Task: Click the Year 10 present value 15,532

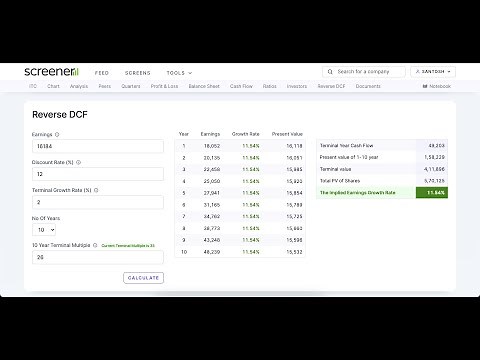Action: tap(294, 252)
